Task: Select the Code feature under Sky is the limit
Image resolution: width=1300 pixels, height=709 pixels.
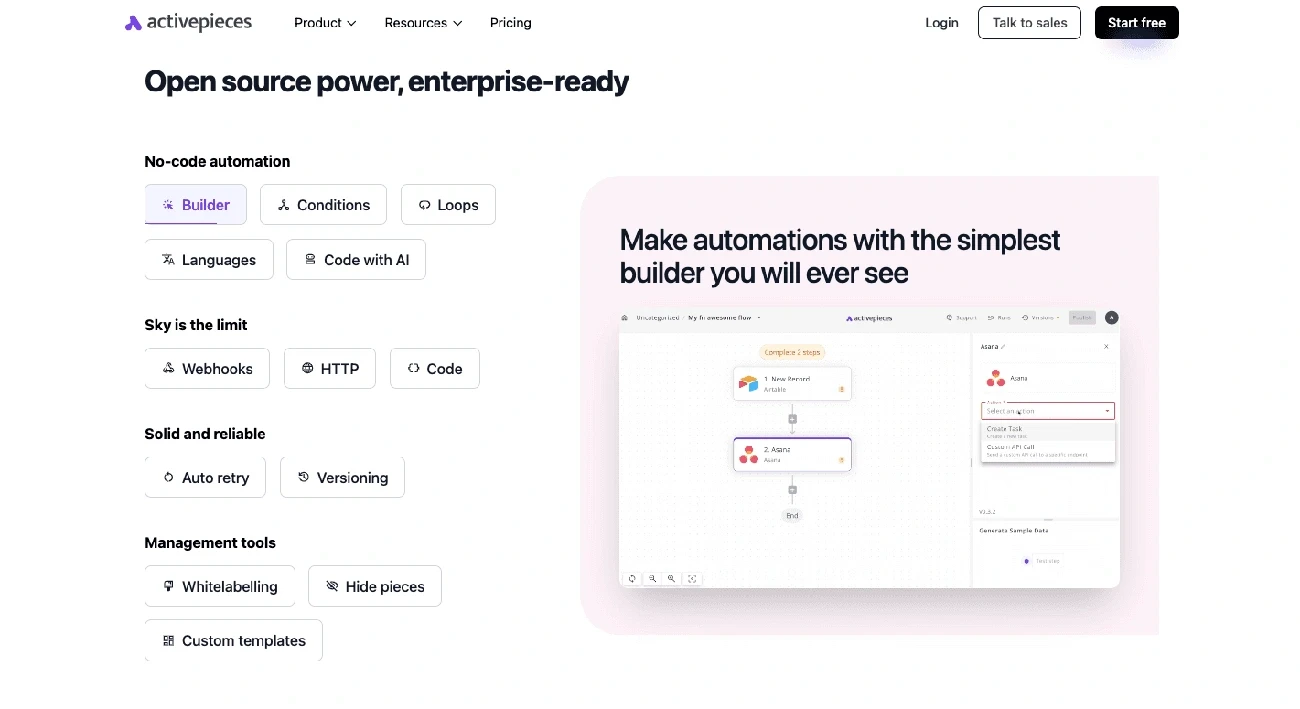Action: (435, 368)
